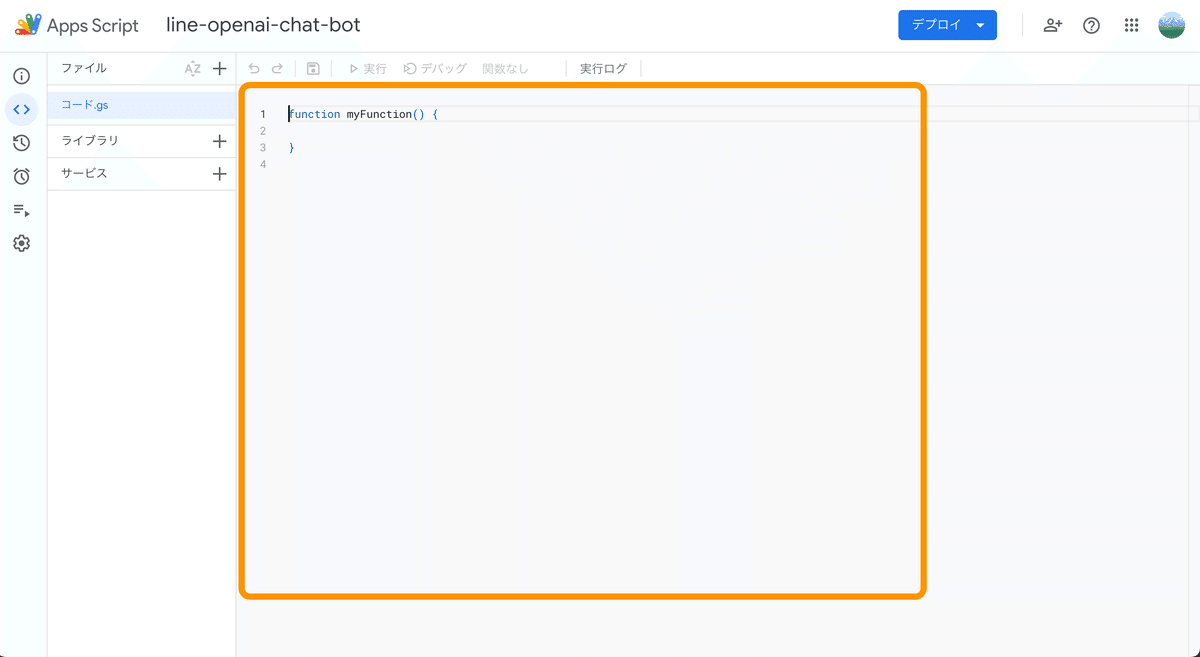
Task: Open the Triggers alarm clock icon
Action: click(21, 176)
